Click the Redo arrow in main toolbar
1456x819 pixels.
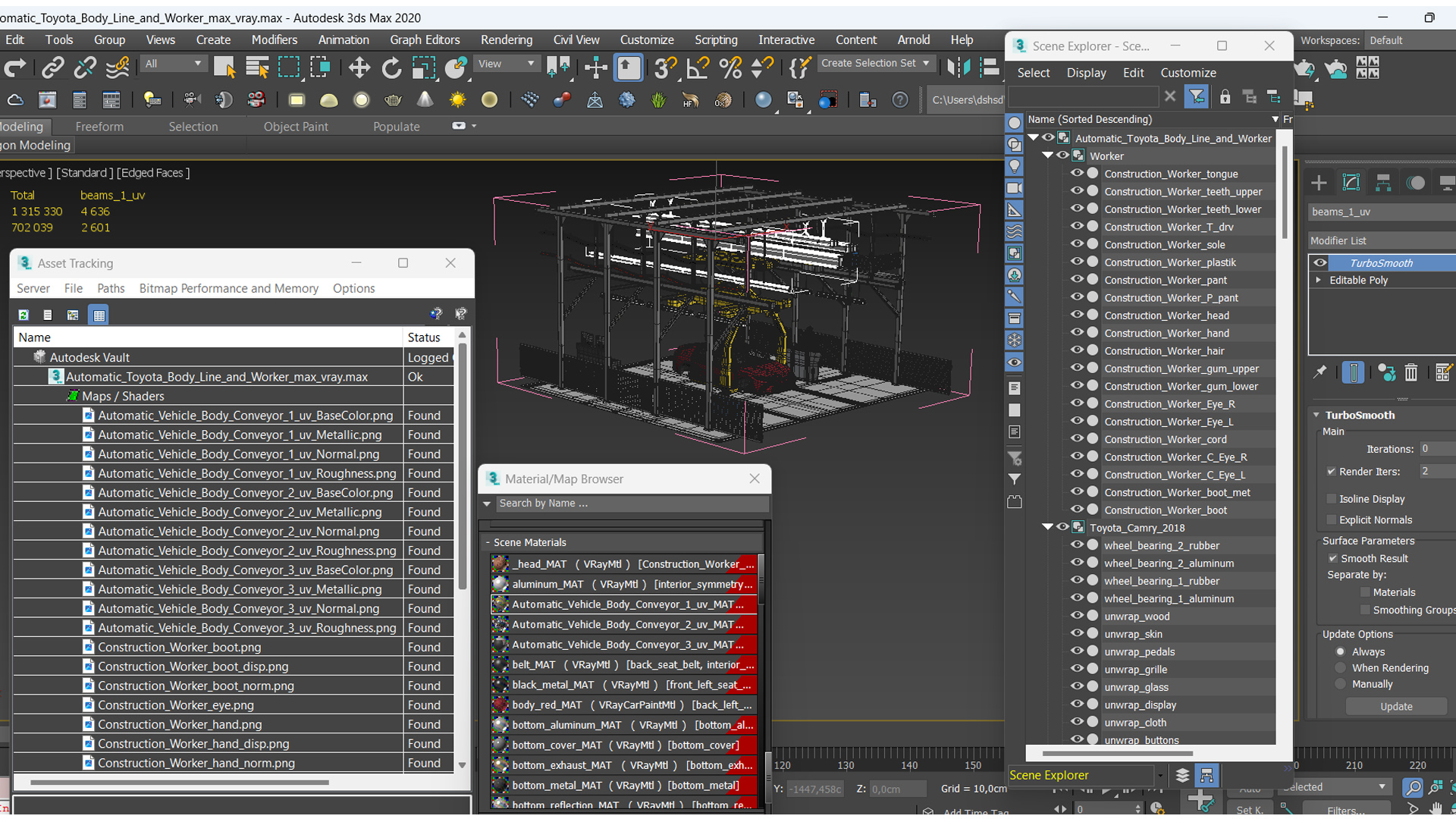(x=15, y=68)
